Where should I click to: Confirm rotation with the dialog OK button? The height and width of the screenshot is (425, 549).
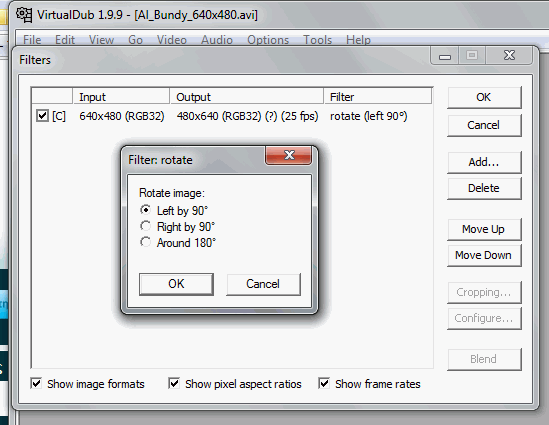click(176, 284)
